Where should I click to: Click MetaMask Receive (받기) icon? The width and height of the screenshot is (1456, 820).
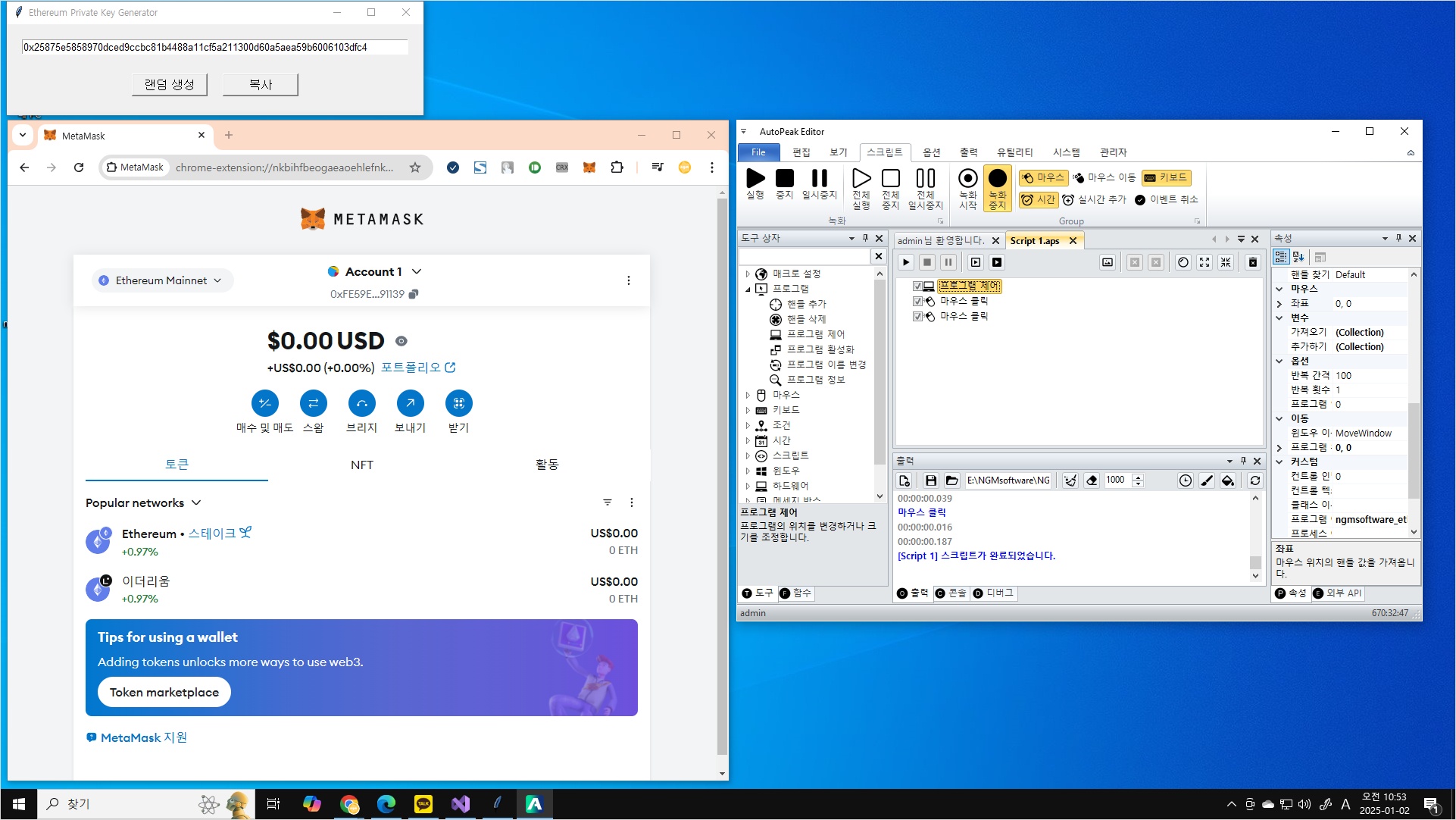[459, 403]
